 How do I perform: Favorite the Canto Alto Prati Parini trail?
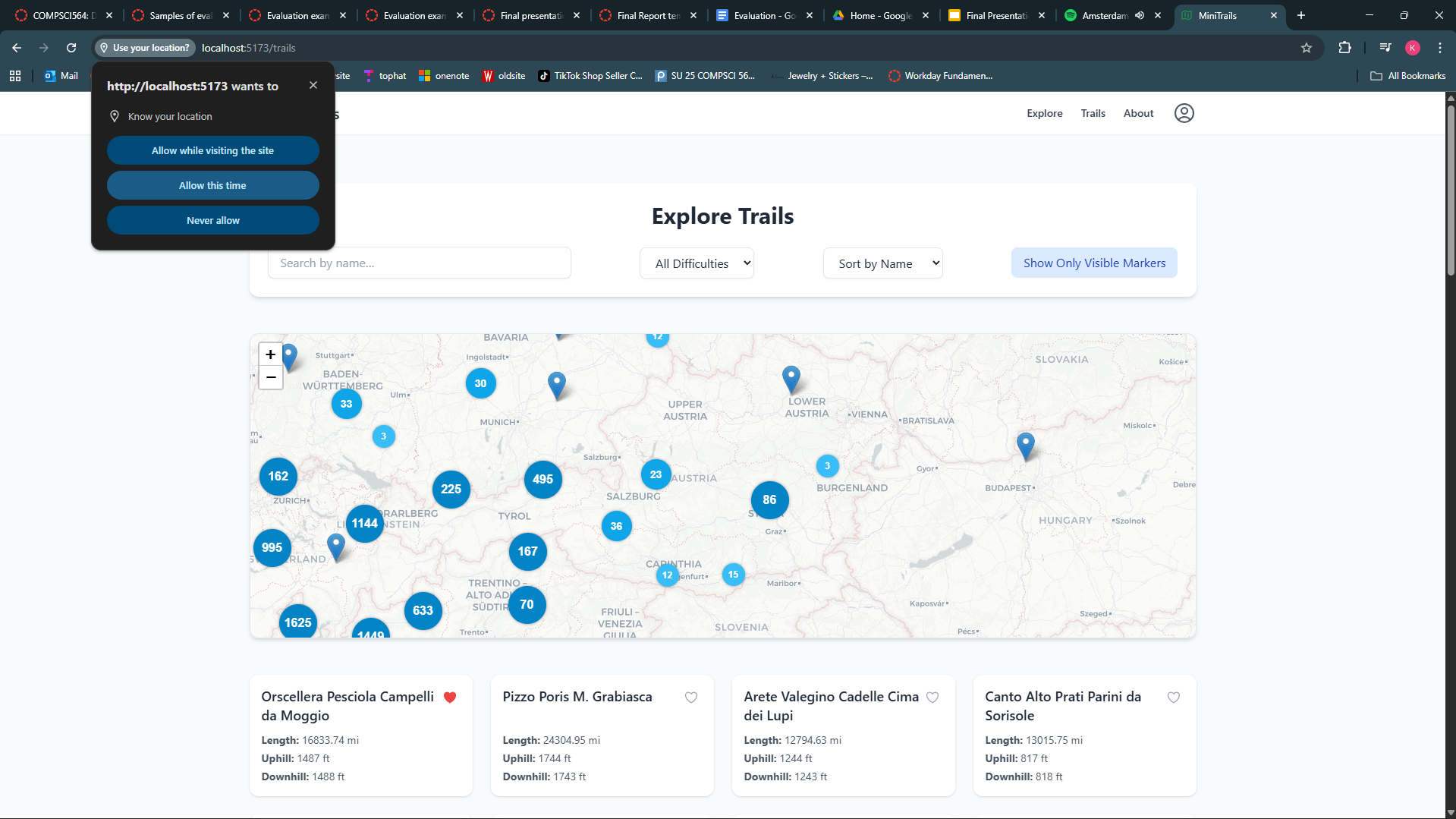1173,697
